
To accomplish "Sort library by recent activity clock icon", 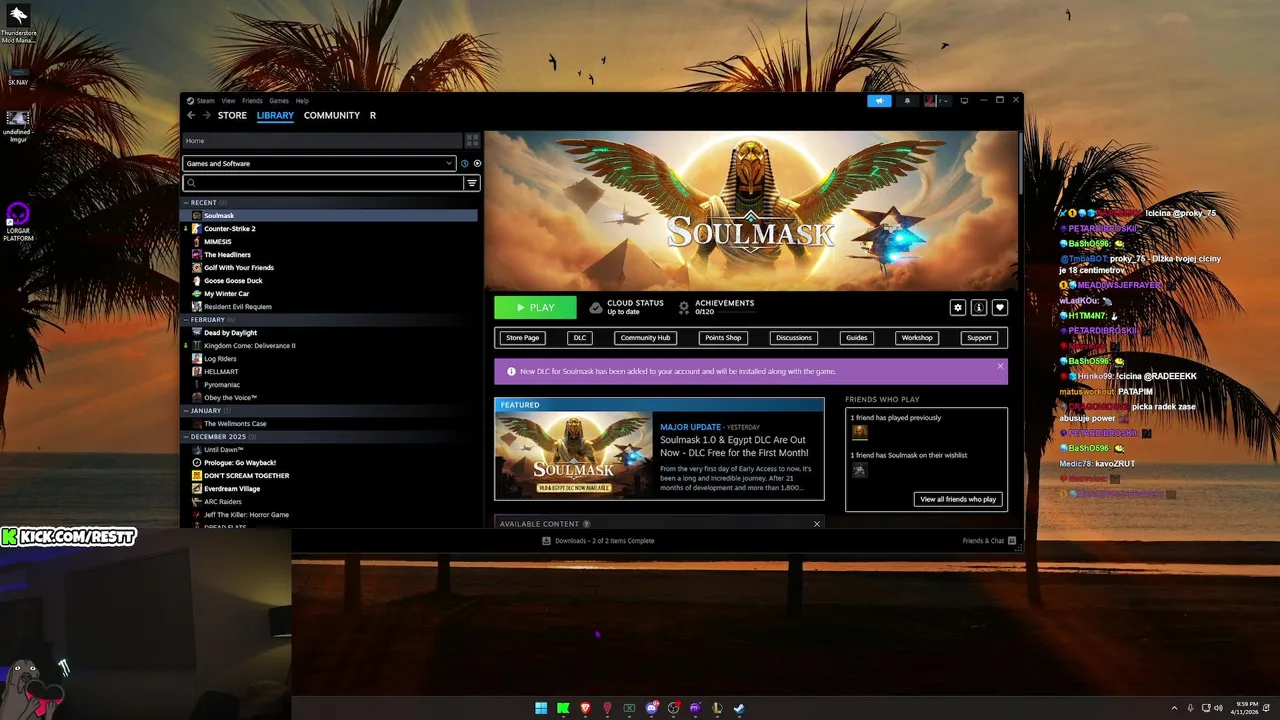I will point(465,163).
